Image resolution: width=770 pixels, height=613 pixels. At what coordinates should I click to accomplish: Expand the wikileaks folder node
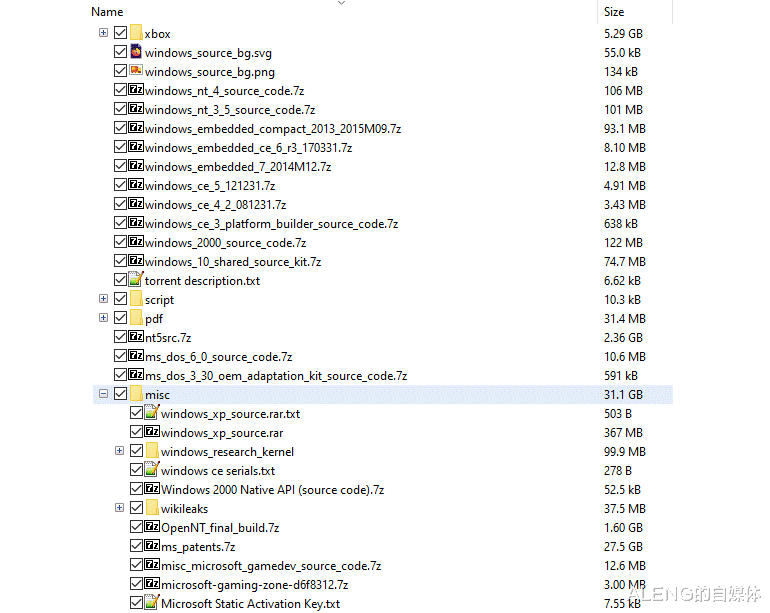tap(119, 508)
